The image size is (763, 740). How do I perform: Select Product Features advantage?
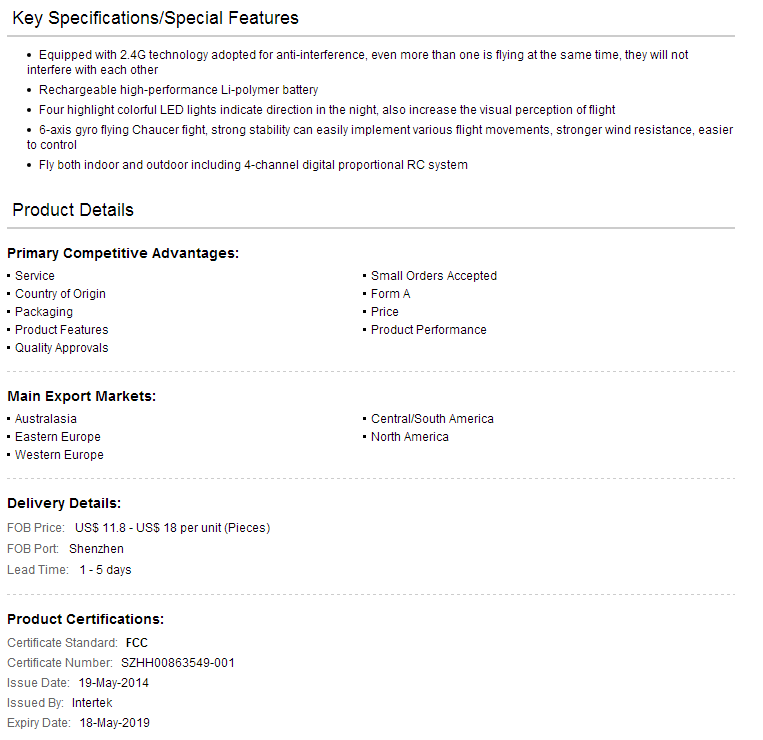pos(62,329)
